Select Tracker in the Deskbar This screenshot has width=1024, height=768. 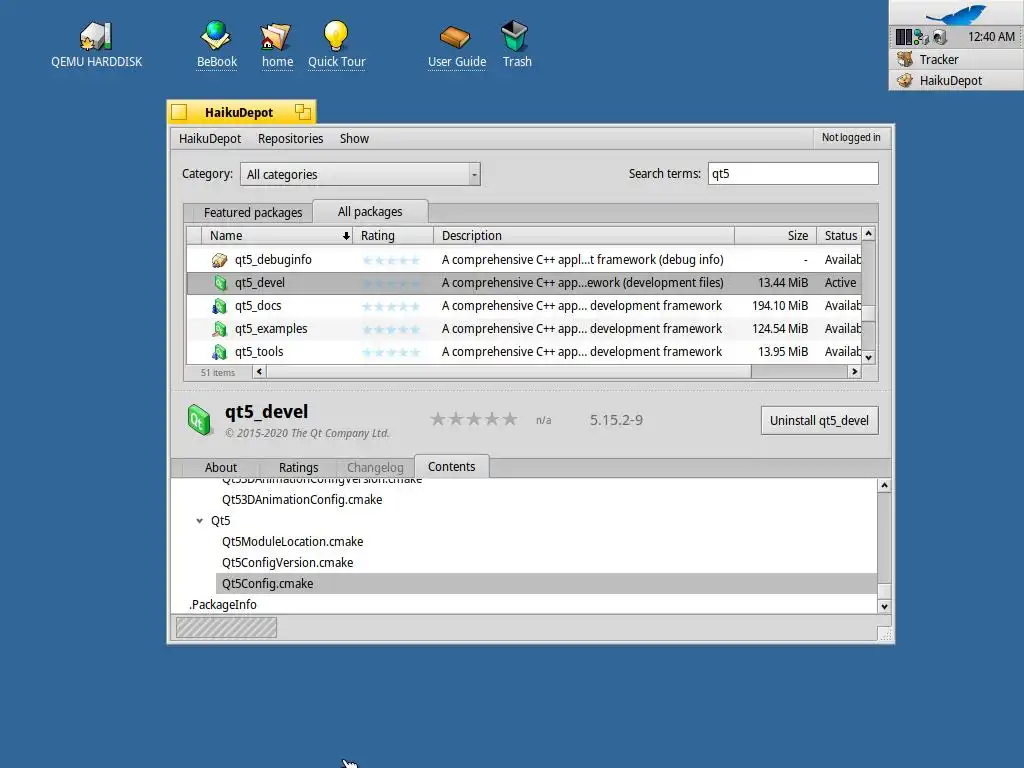[x=957, y=59]
